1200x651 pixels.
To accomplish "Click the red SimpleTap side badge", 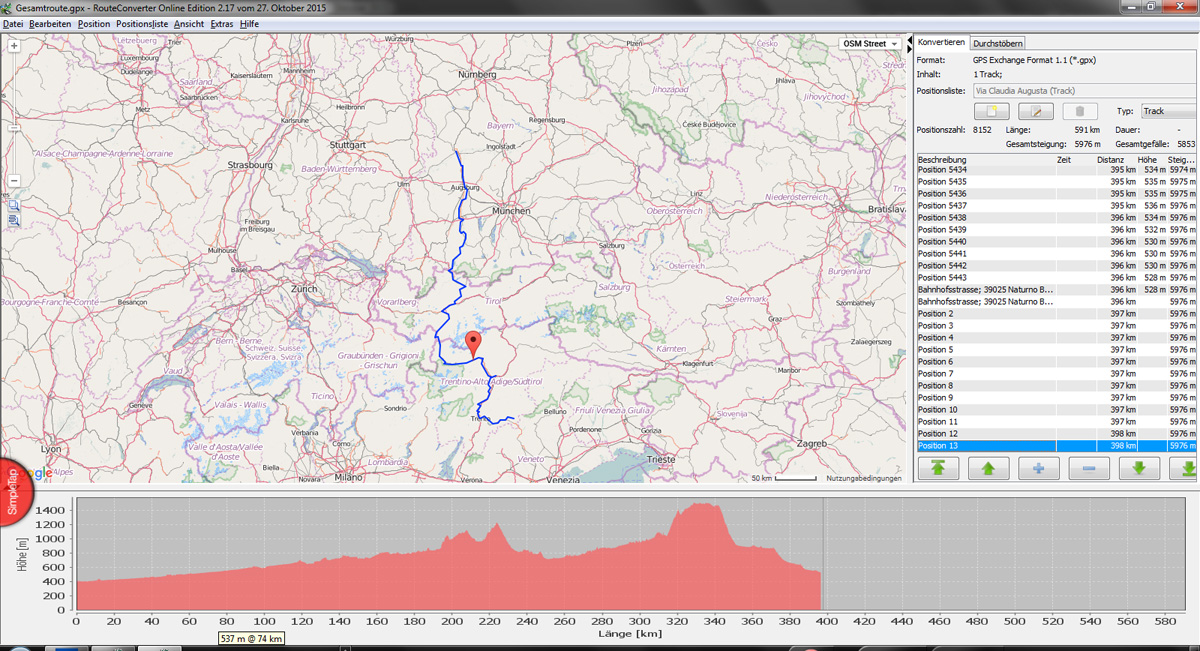I will click(14, 491).
